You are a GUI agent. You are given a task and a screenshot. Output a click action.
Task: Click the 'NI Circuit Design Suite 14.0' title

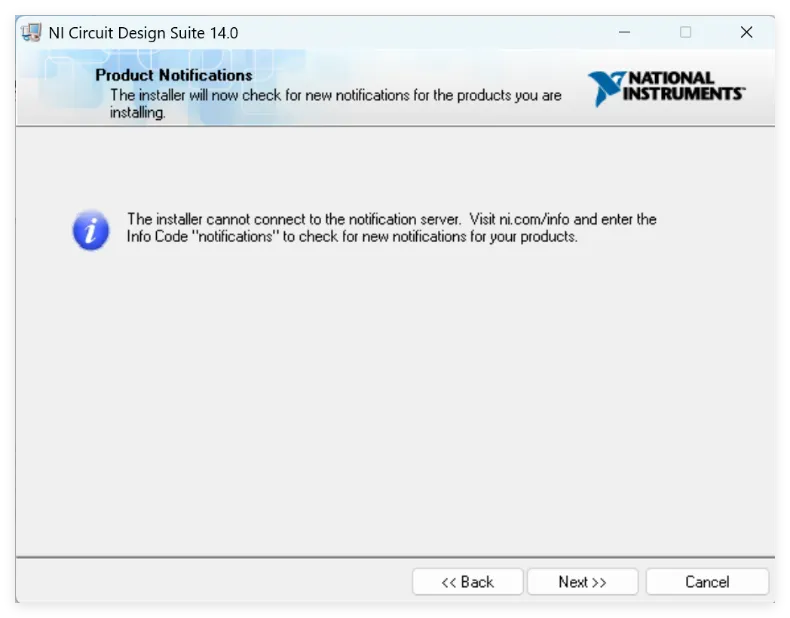[143, 33]
